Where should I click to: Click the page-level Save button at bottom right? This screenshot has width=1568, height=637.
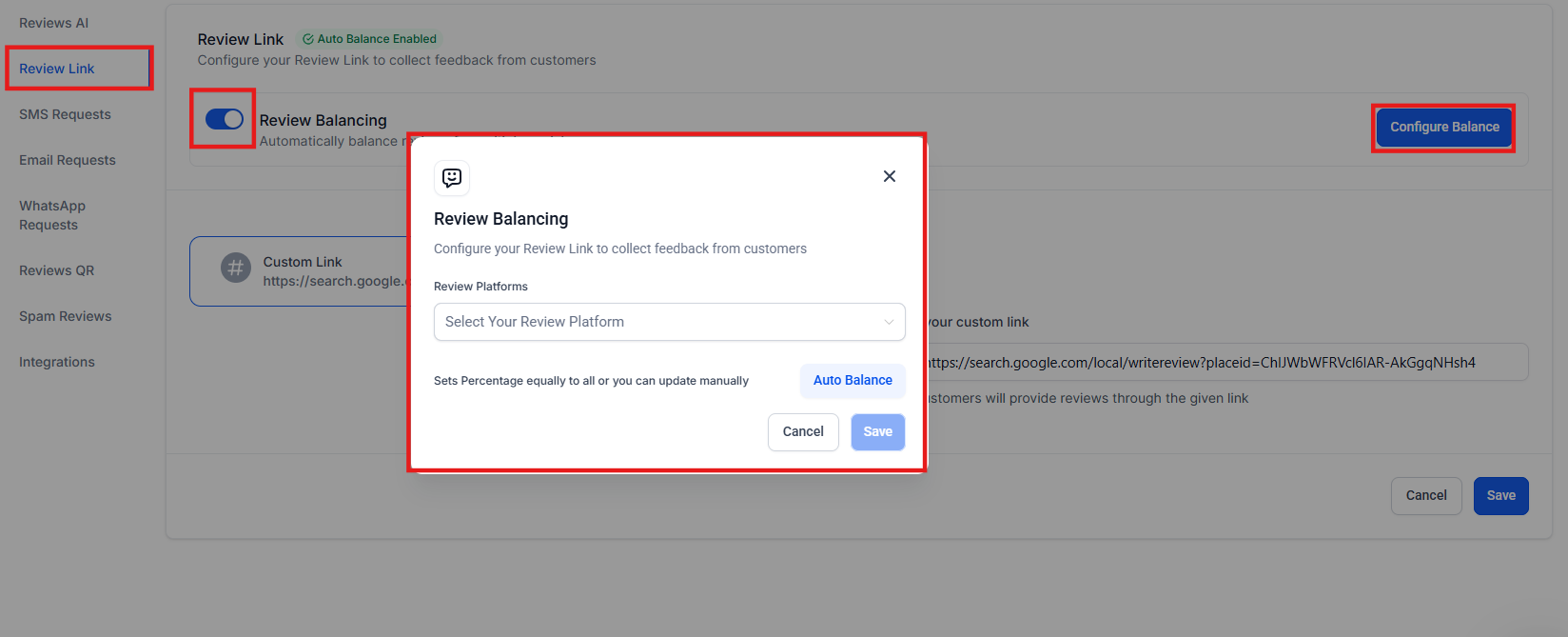[x=1500, y=495]
